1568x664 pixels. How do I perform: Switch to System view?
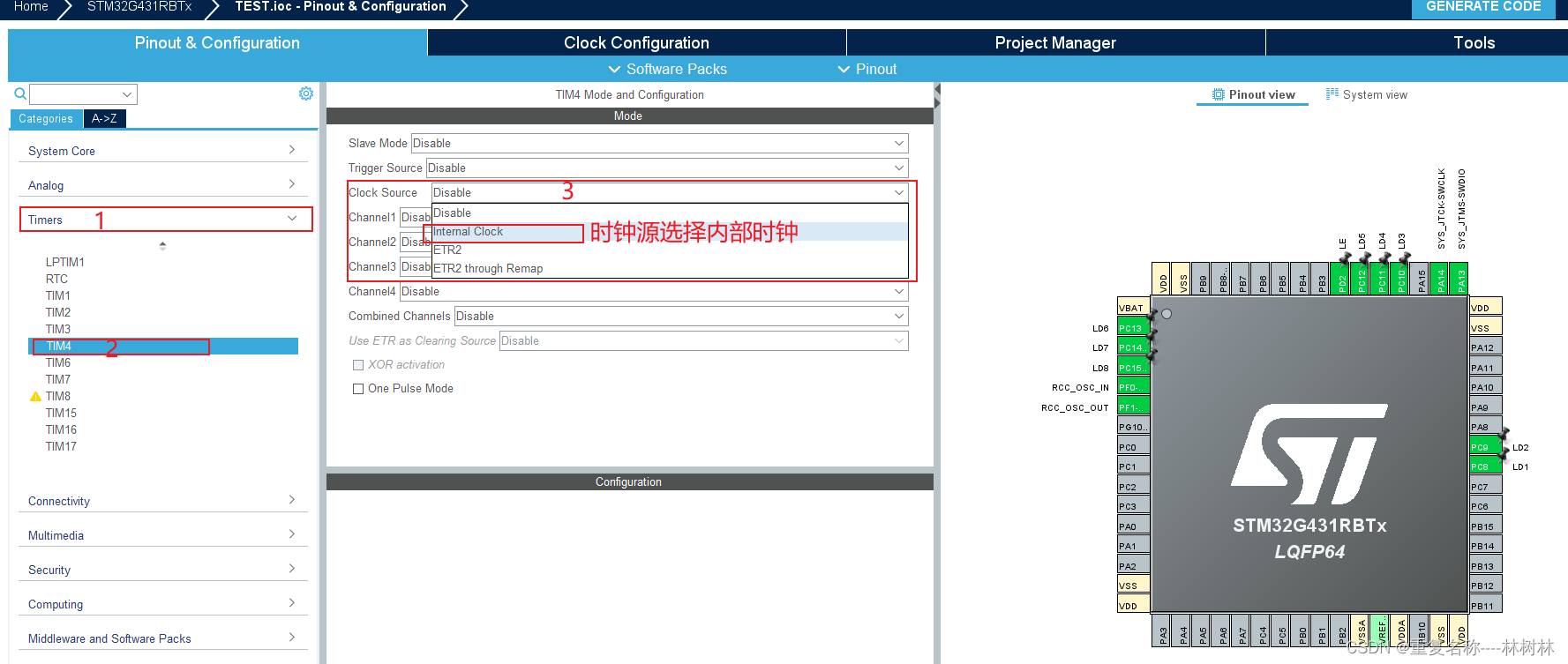point(1367,94)
